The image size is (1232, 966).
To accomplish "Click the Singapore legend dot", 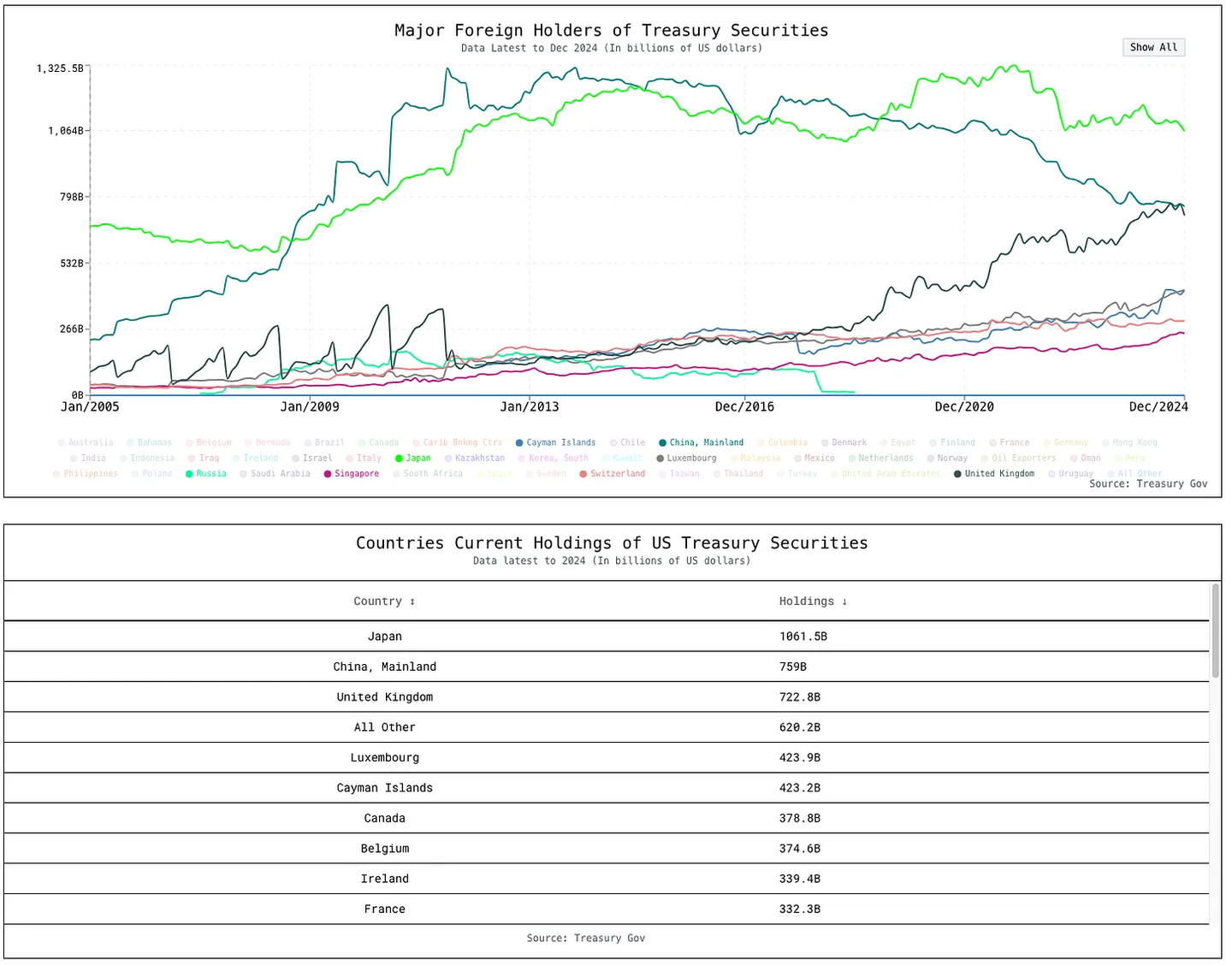I will [x=328, y=474].
